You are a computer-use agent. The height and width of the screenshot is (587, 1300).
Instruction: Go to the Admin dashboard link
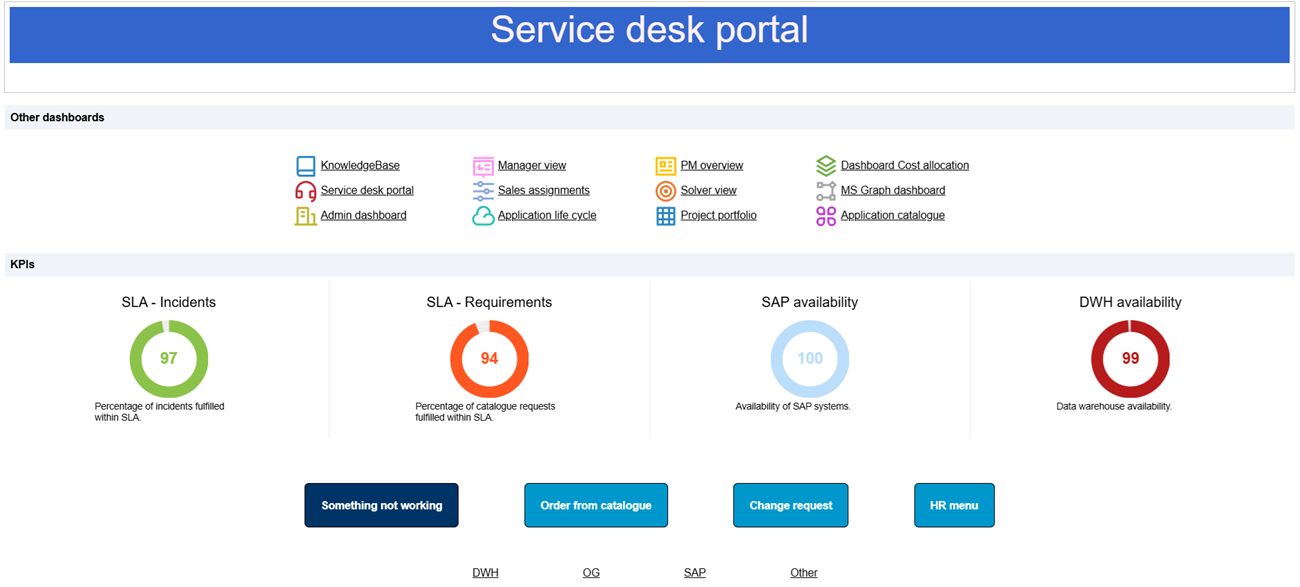point(364,216)
